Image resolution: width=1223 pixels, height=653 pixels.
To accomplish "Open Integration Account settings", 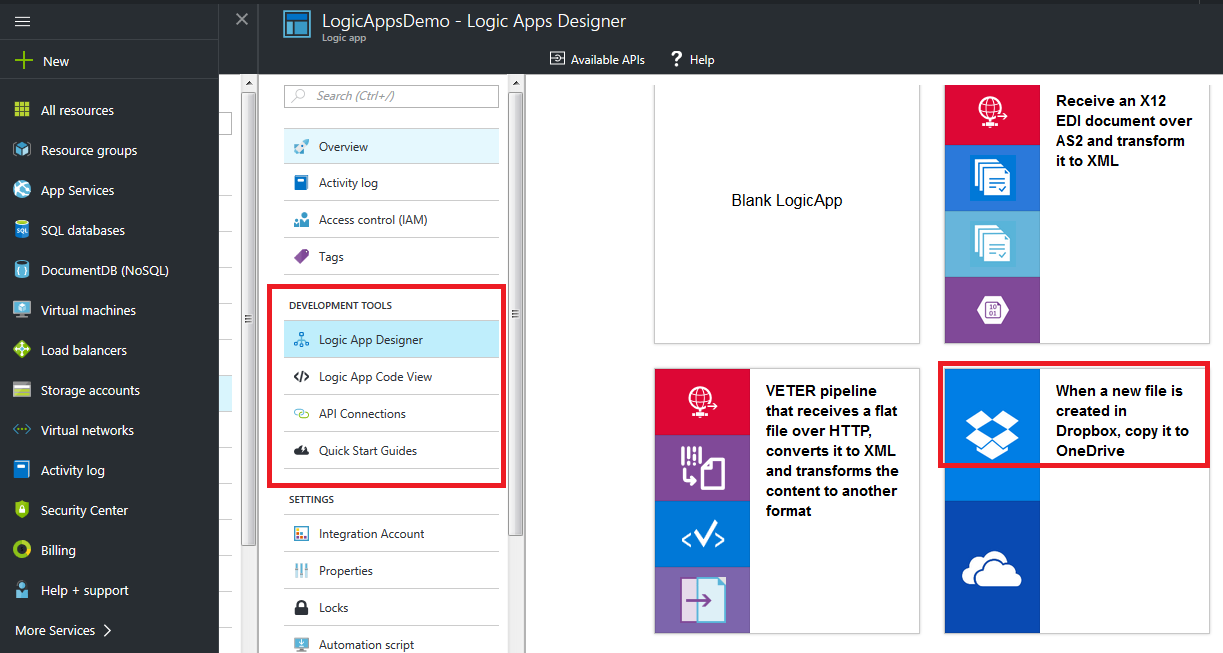I will tap(391, 534).
